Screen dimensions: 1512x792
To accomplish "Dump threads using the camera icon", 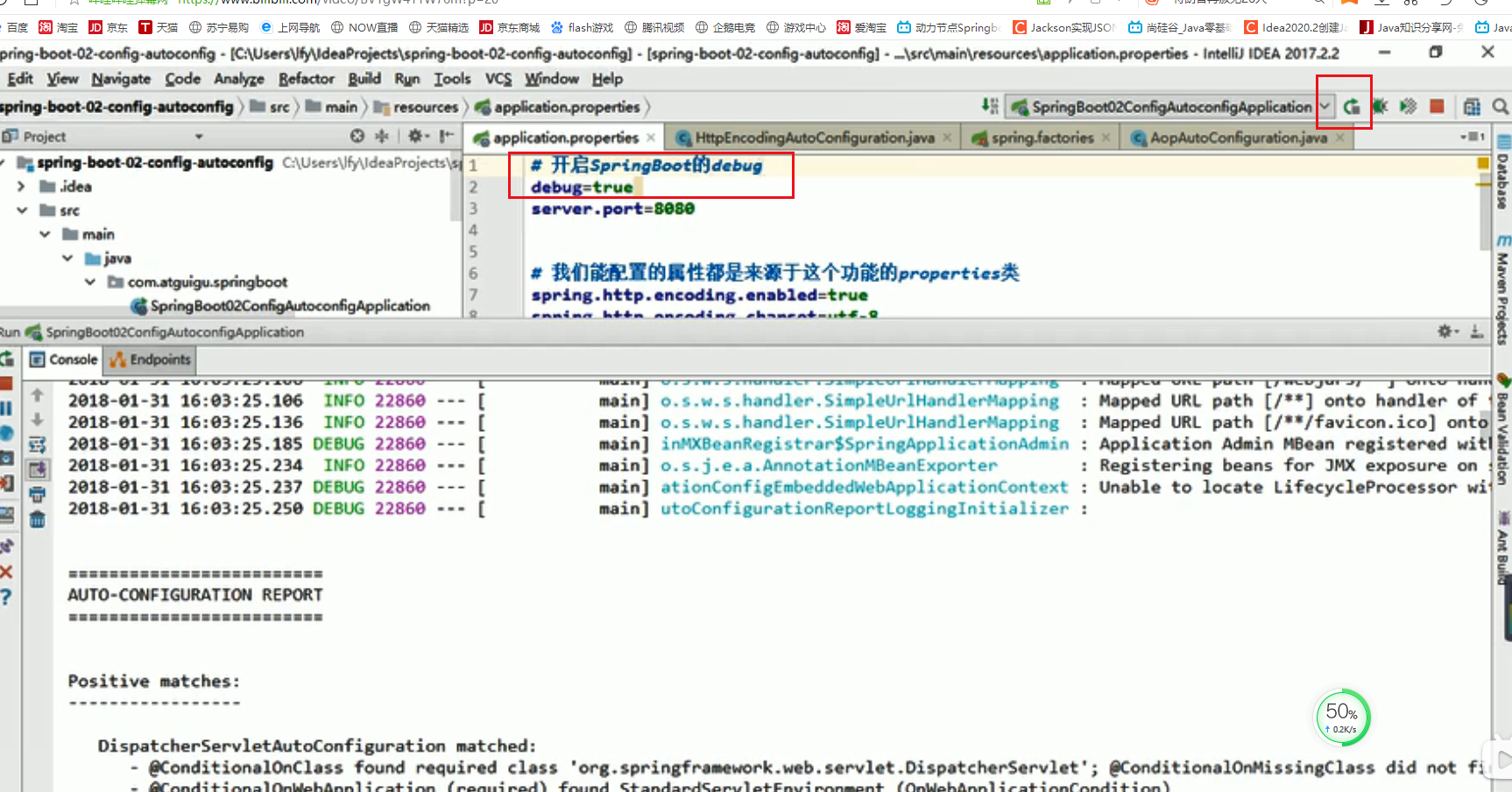I will click(6, 458).
